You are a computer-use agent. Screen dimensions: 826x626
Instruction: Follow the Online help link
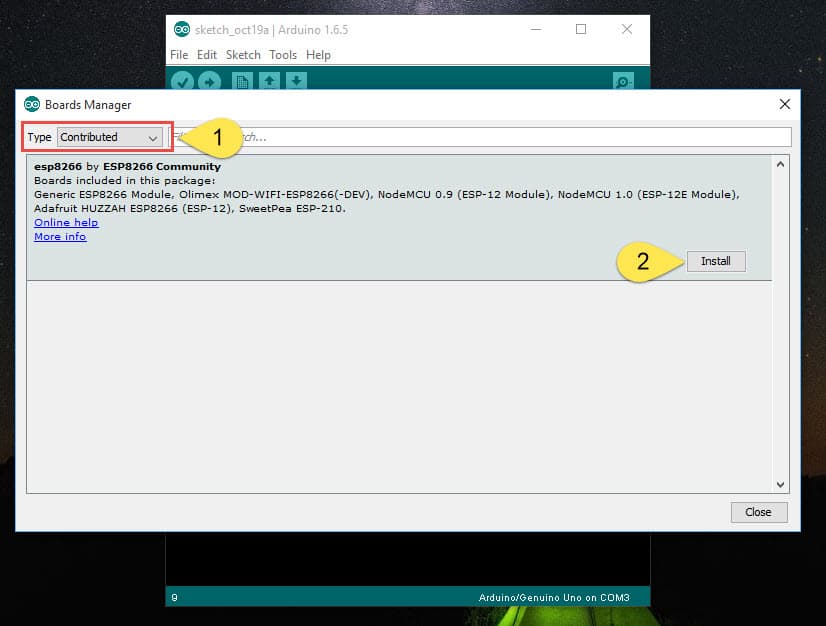pyautogui.click(x=66, y=222)
